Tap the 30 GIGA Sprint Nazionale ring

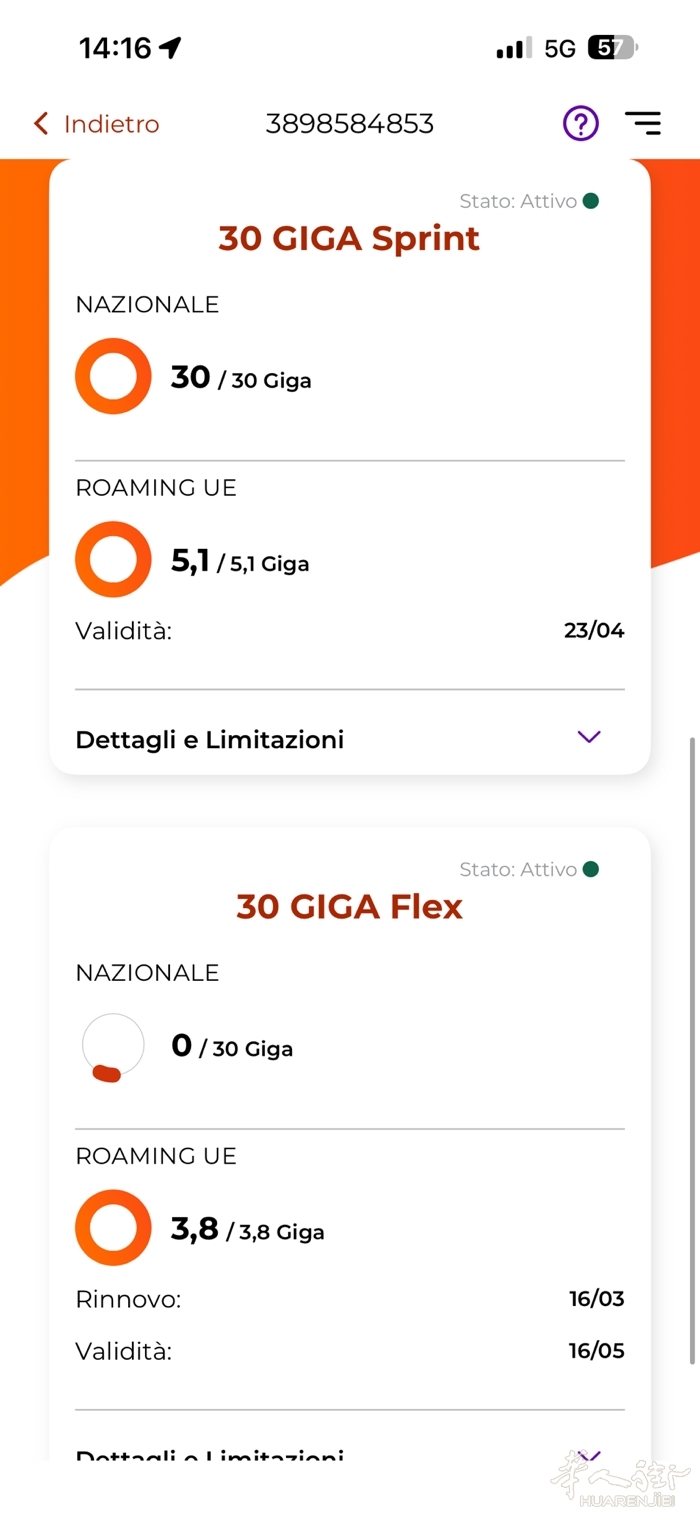point(113,376)
